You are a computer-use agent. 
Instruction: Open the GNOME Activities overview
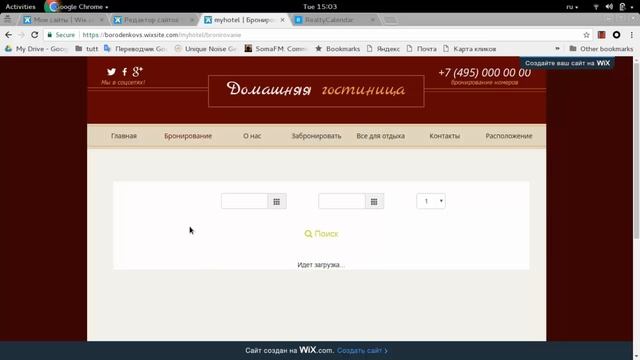pyautogui.click(x=20, y=7)
